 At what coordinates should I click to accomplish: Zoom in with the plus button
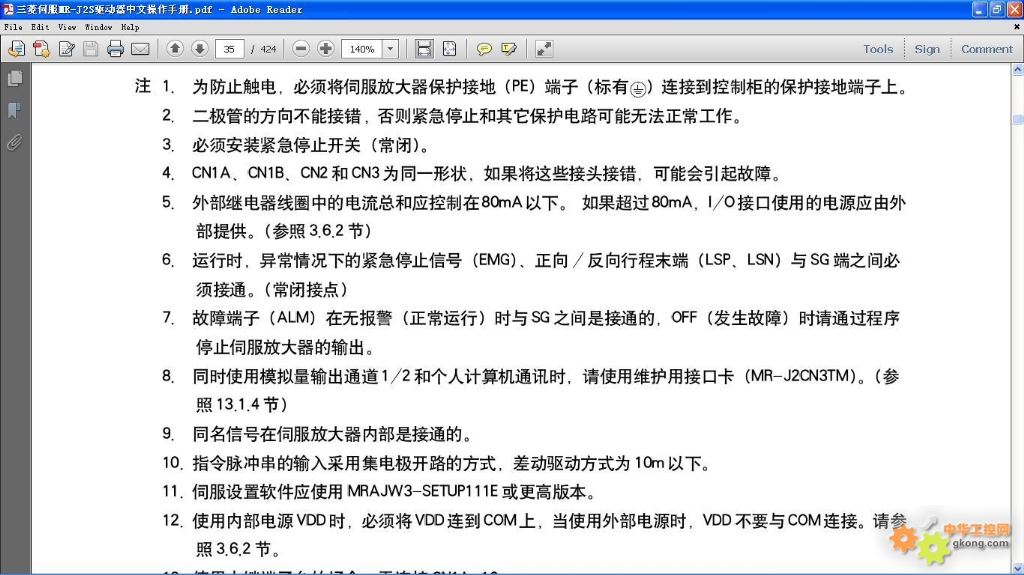pyautogui.click(x=326, y=48)
